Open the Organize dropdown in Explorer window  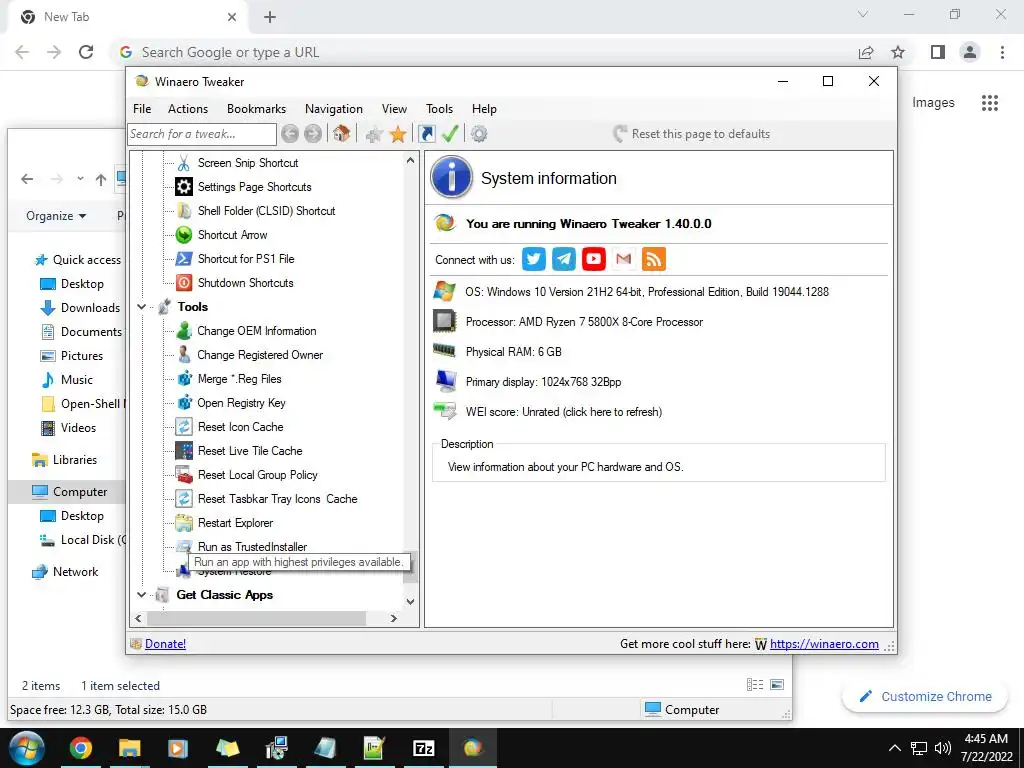pyautogui.click(x=56, y=216)
